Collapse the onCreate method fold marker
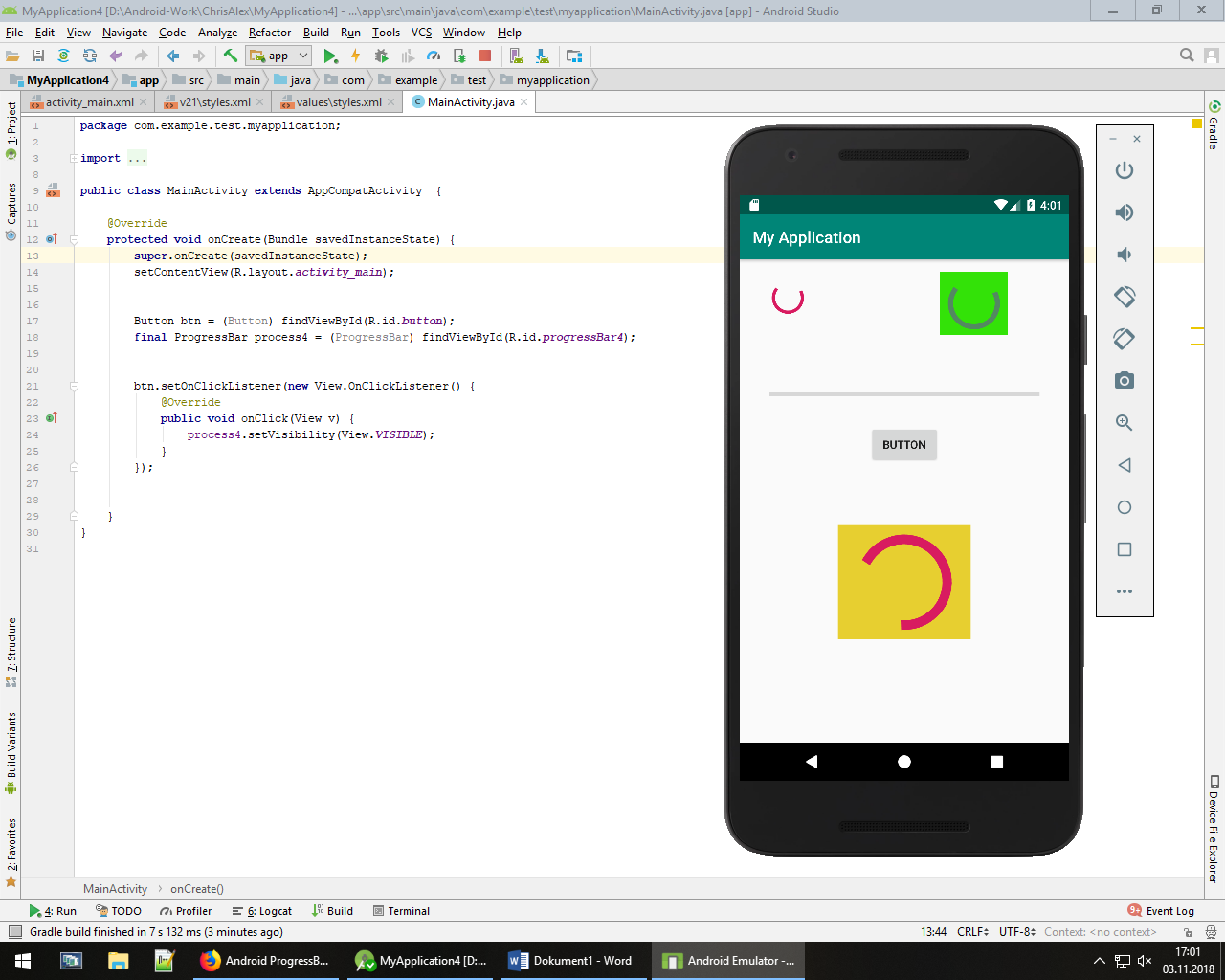The width and height of the screenshot is (1225, 980). click(74, 240)
